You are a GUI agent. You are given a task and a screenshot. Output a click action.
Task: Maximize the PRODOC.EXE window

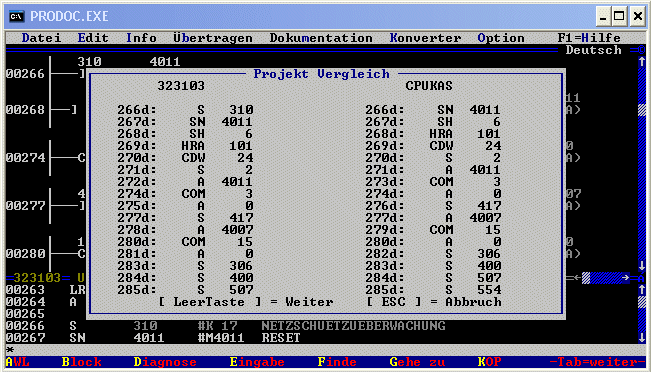(619, 17)
